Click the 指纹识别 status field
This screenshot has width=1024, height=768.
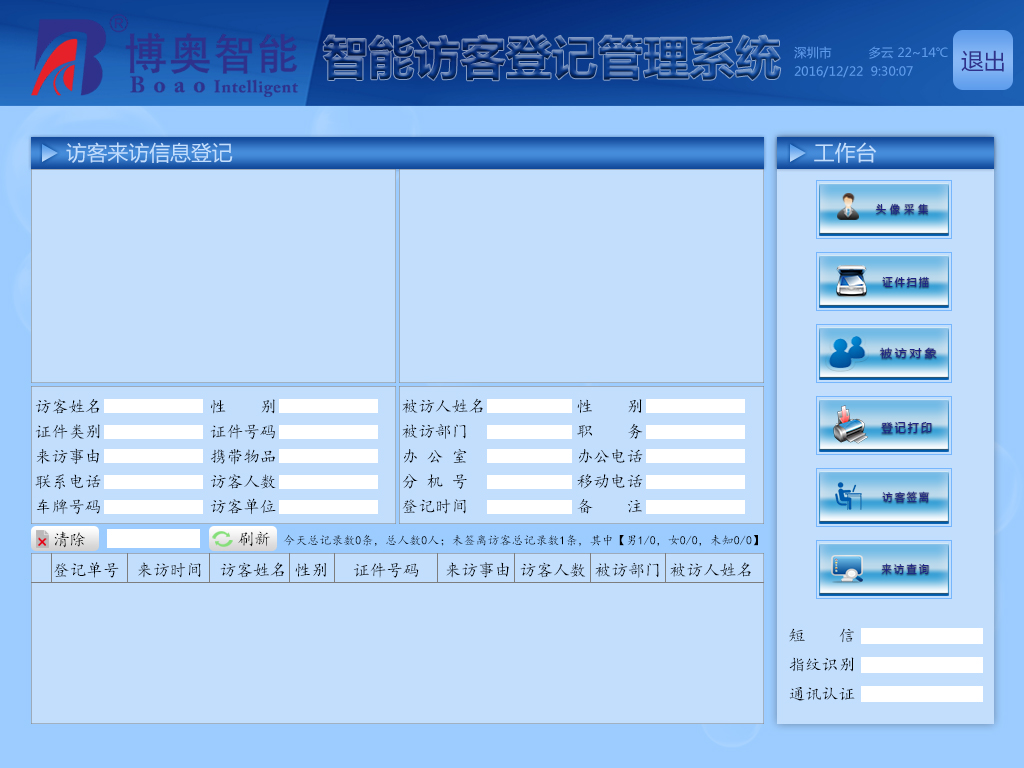(x=921, y=665)
